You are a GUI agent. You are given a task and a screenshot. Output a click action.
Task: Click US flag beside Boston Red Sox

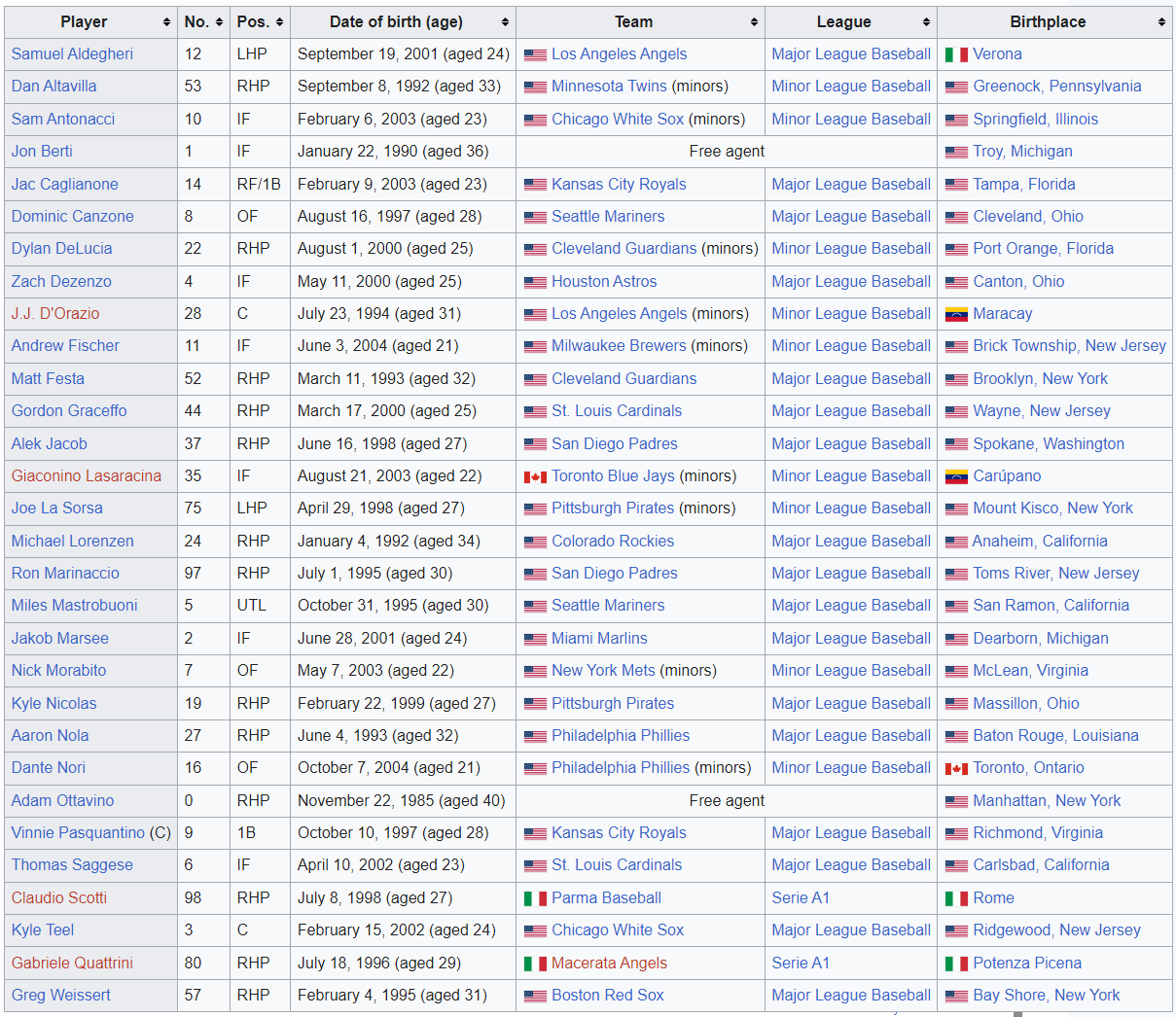535,997
